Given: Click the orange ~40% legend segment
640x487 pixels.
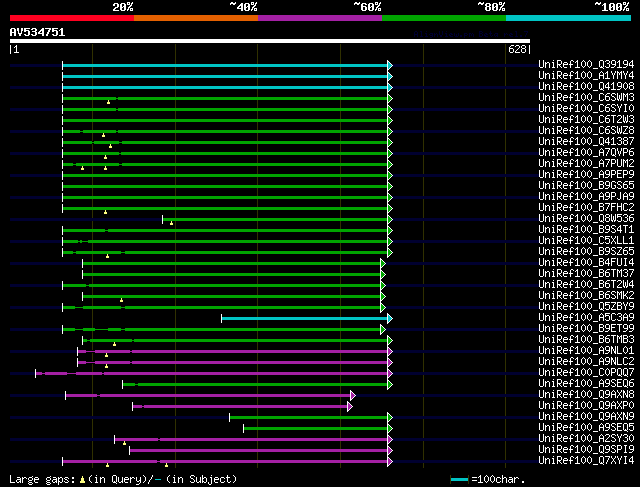Looking at the screenshot, I should coord(196,18).
